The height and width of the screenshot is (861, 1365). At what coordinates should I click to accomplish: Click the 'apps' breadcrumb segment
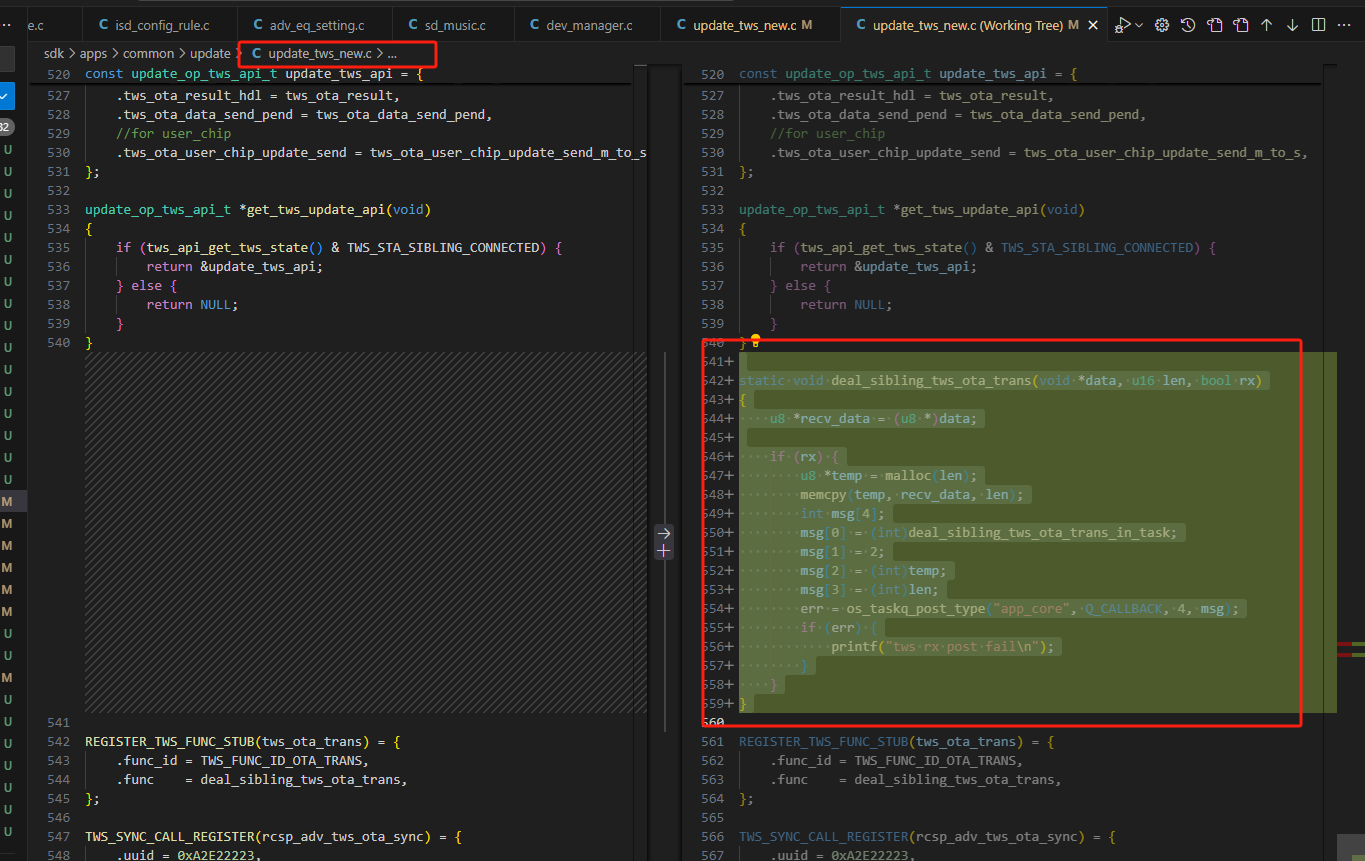click(x=95, y=53)
